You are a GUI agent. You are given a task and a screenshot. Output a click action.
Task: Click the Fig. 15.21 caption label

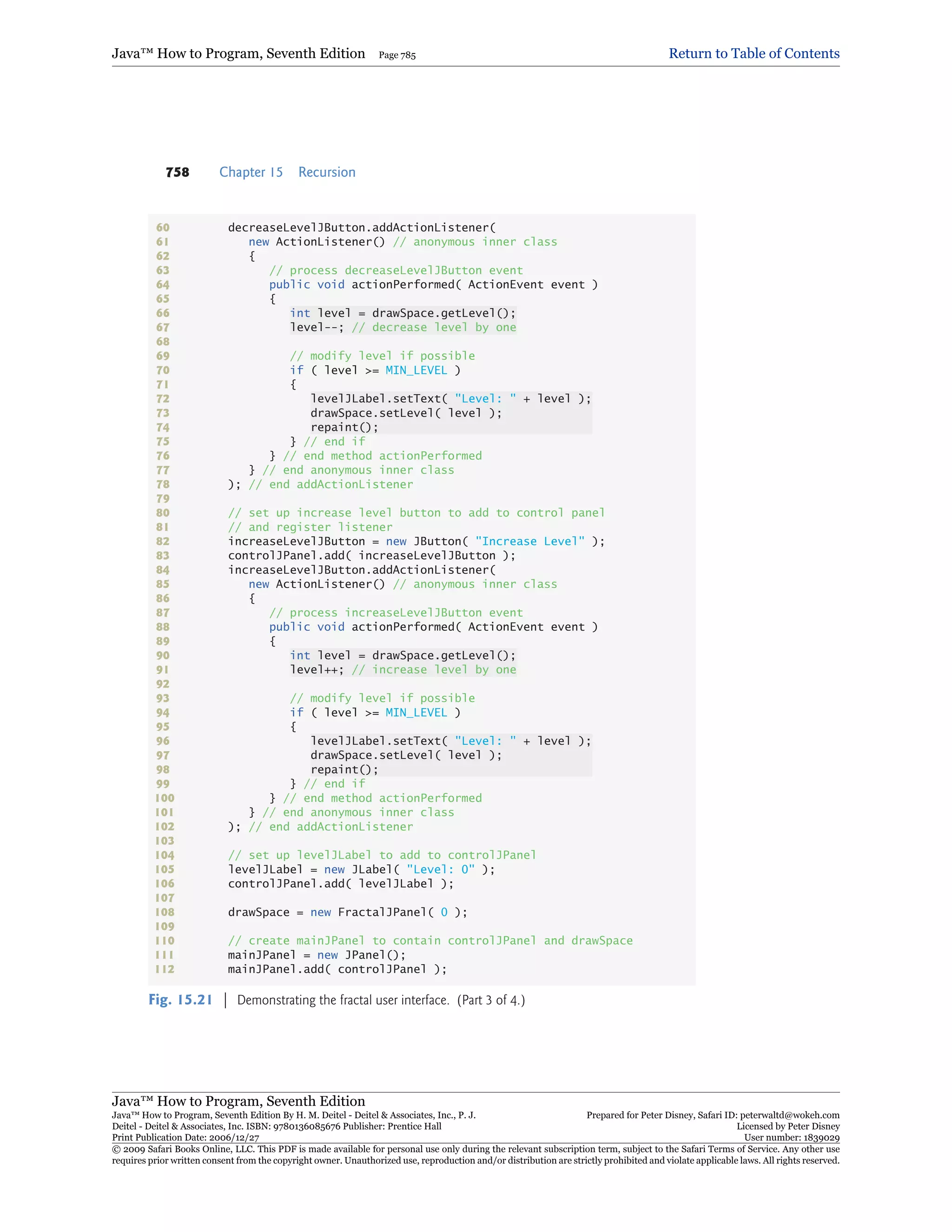pos(180,1000)
